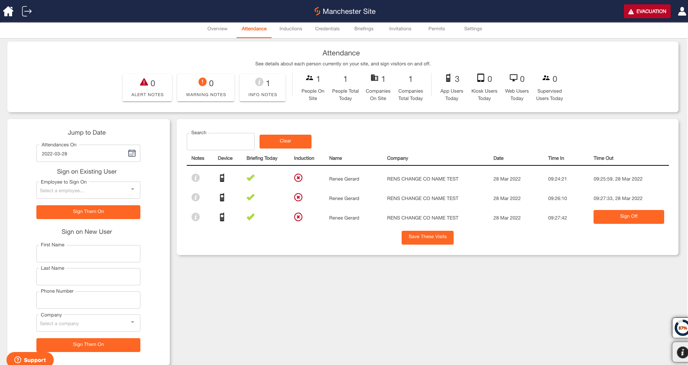
Task: Click the Attendances On date field
Action: (88, 153)
